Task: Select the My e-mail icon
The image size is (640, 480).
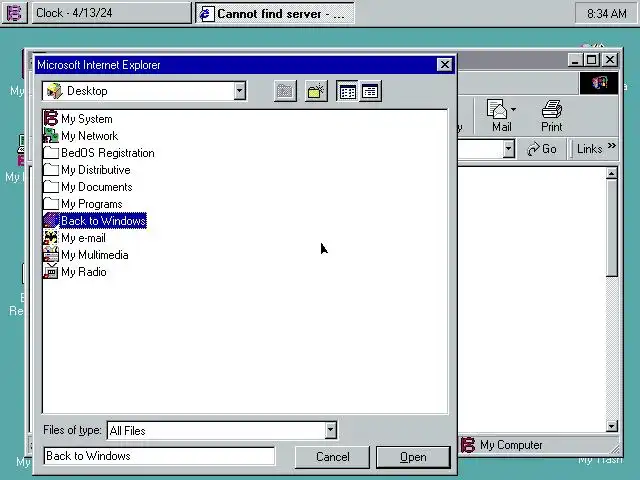Action: [51, 238]
